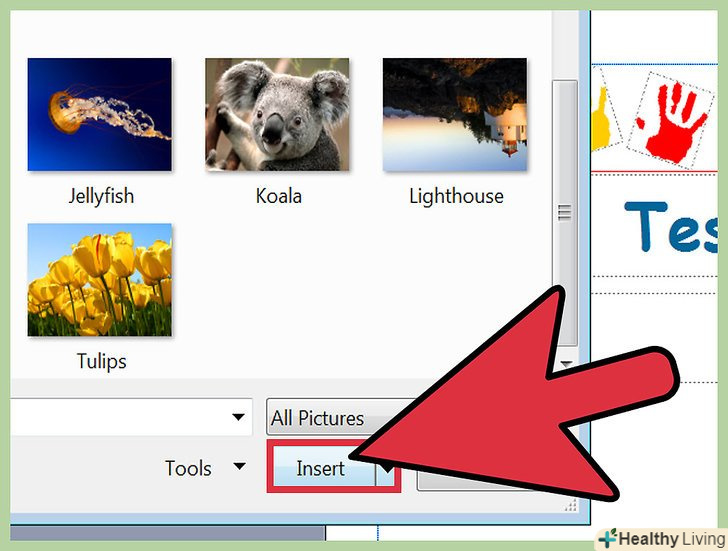The width and height of the screenshot is (728, 551).
Task: Expand the file name combo box arrow
Action: 238,417
